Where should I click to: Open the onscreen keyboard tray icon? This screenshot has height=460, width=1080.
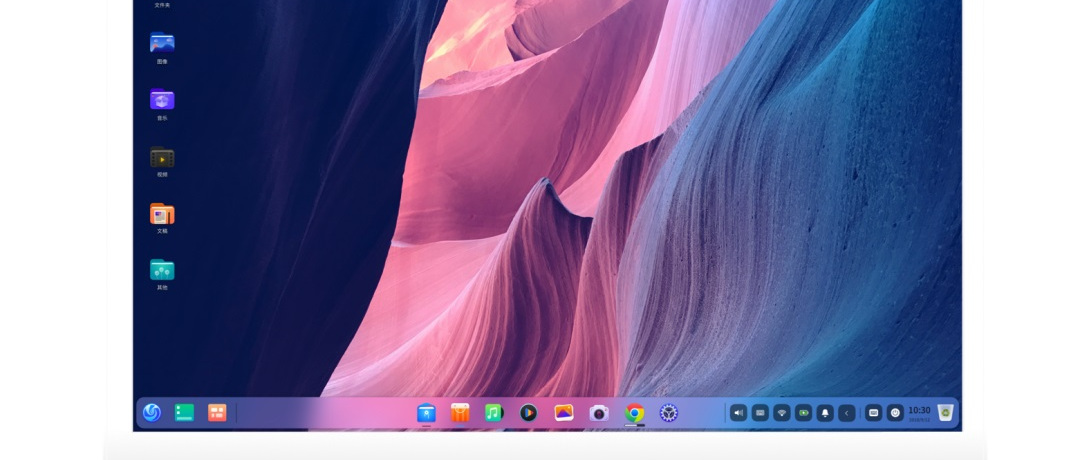pos(873,413)
